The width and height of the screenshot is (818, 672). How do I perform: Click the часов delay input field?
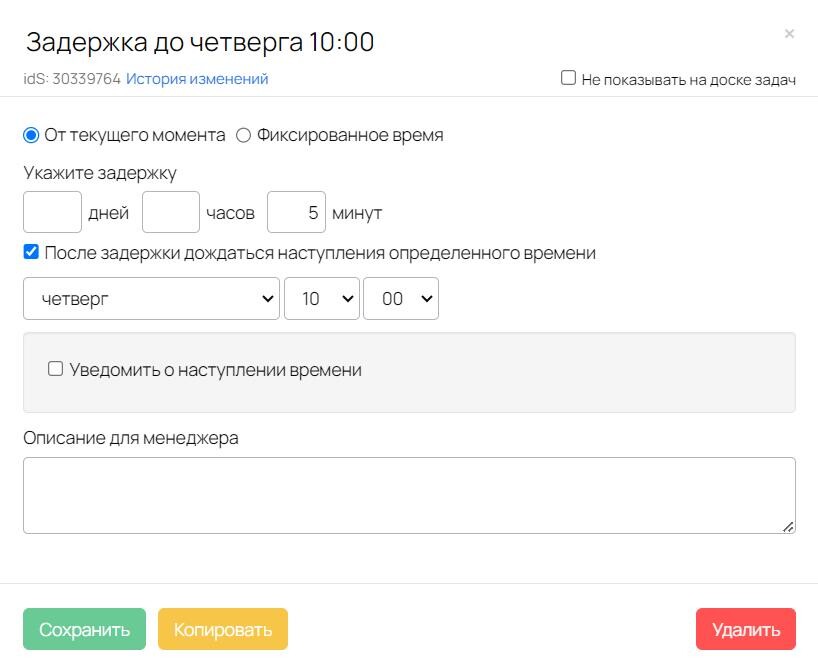coord(171,213)
